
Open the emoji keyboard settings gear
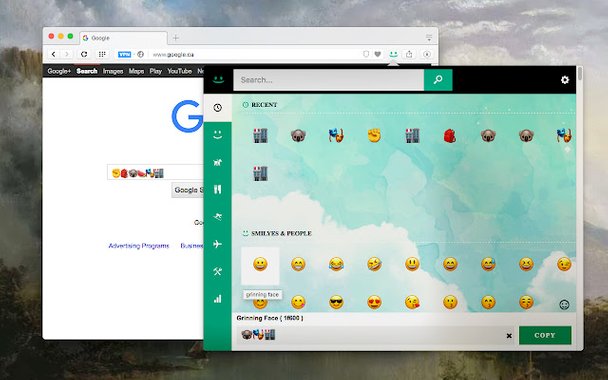(x=565, y=80)
